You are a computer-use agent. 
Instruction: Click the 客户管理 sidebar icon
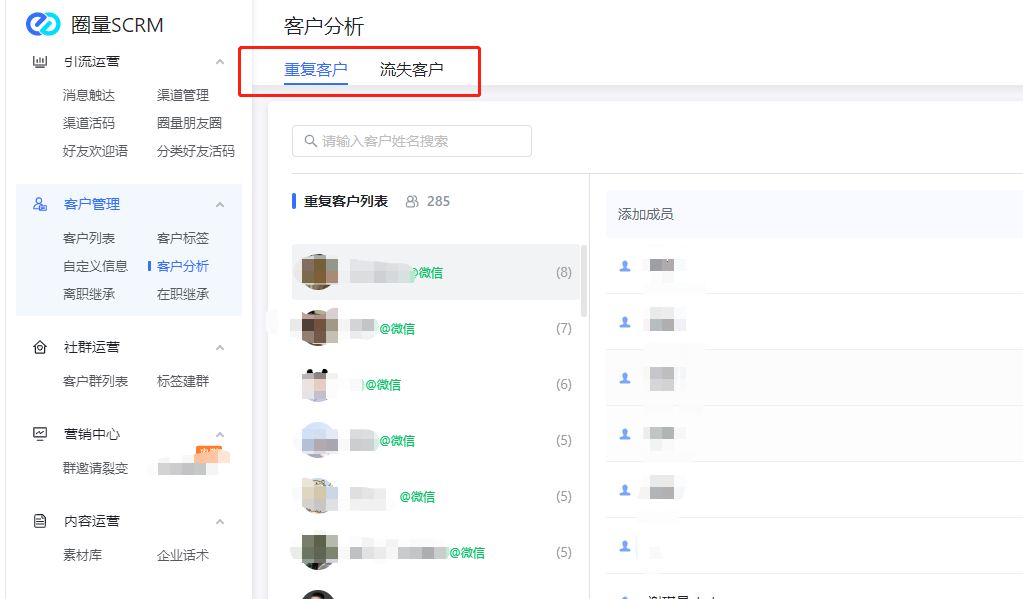40,204
